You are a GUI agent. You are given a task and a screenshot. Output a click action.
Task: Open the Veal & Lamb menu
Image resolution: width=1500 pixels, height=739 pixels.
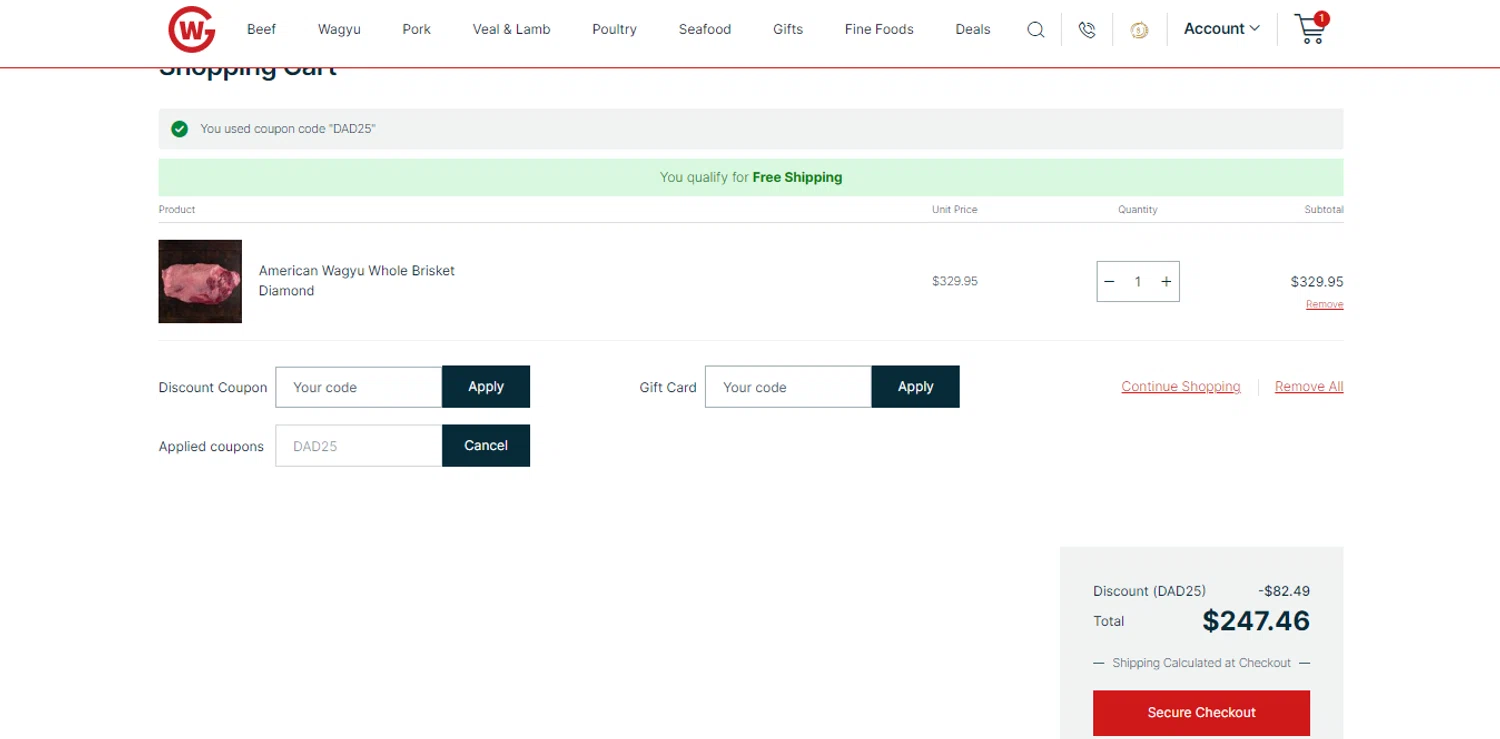point(511,29)
